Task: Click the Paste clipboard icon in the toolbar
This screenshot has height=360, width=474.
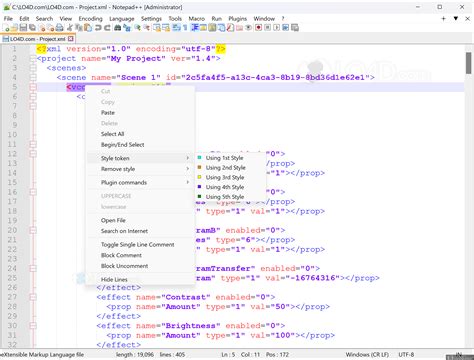Action: coord(88,28)
